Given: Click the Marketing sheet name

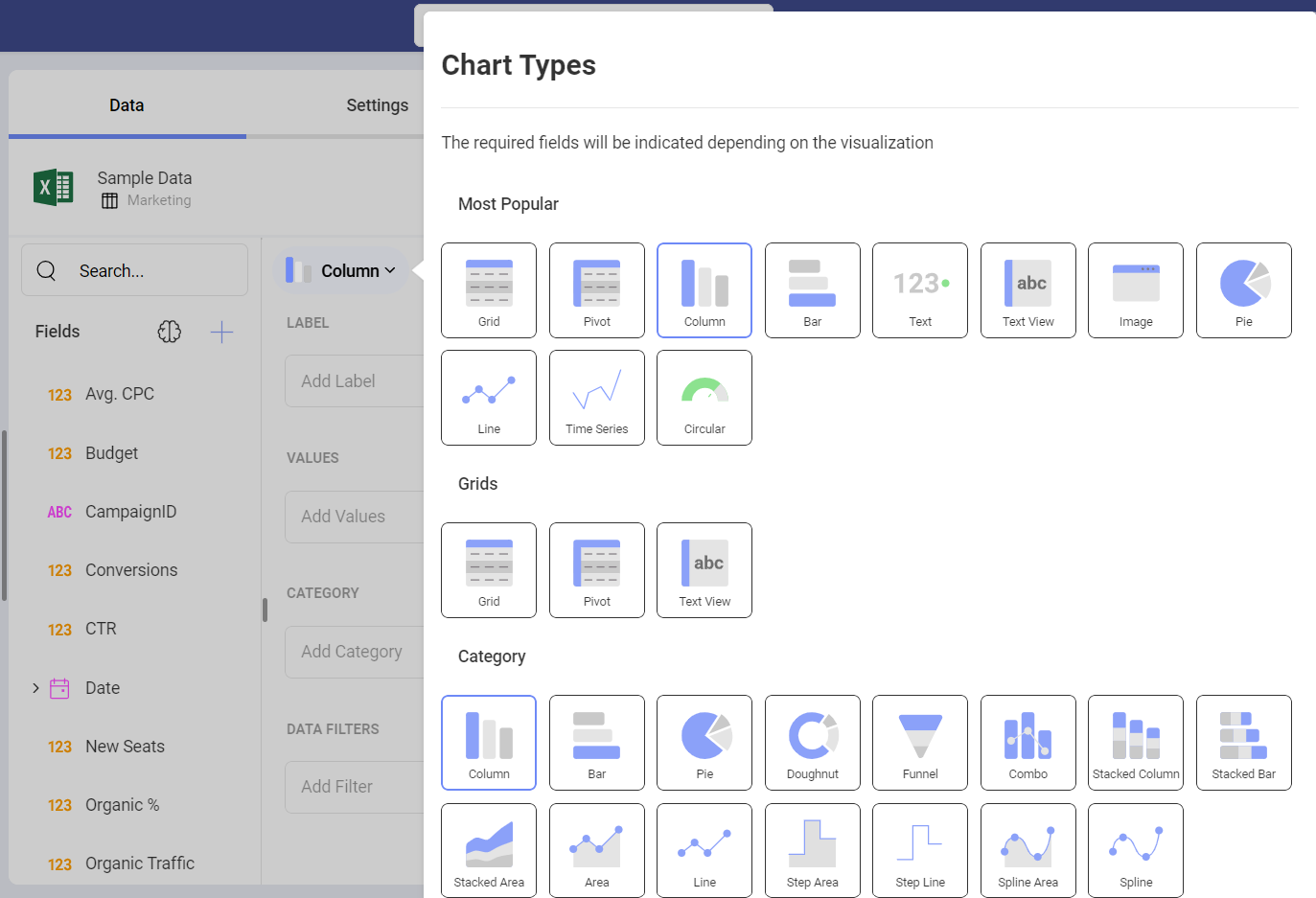Looking at the screenshot, I should point(159,200).
